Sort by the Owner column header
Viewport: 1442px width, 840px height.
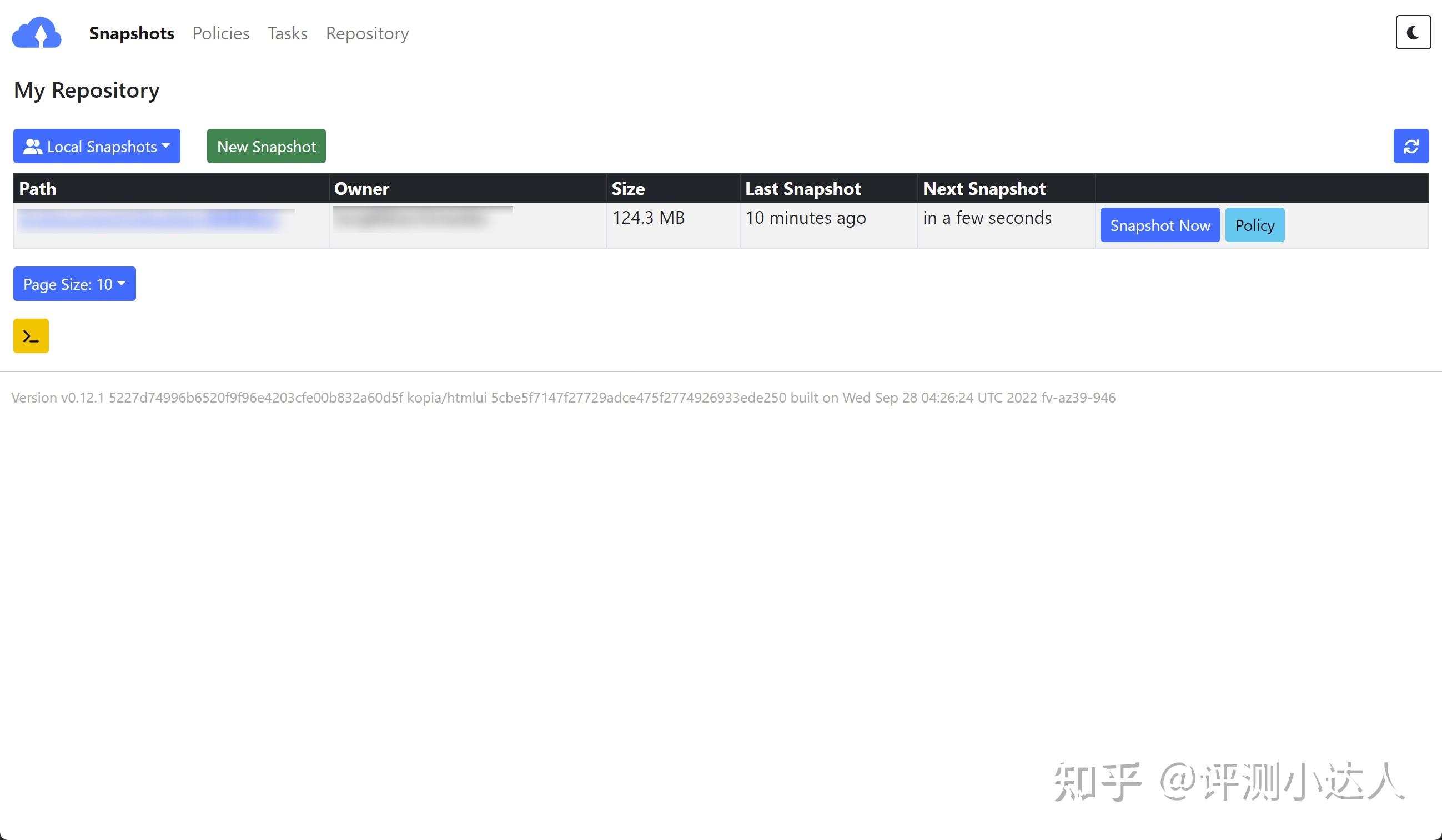(361, 189)
